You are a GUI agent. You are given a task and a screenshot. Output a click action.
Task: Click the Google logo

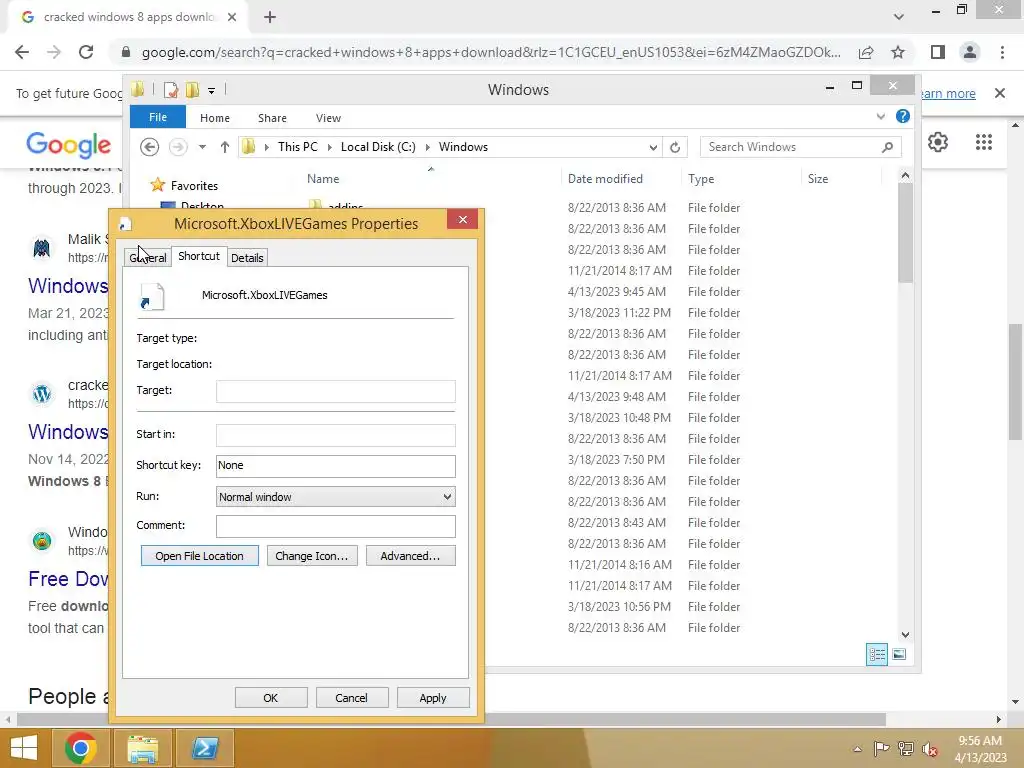tap(69, 144)
